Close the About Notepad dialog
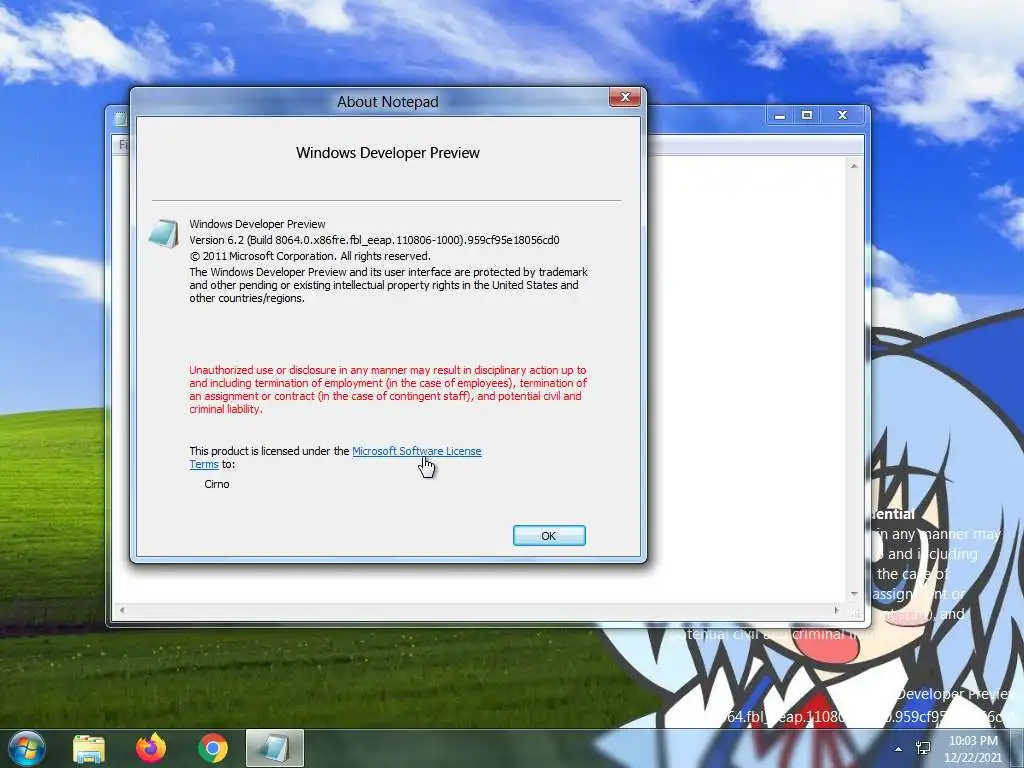The image size is (1024, 768). (625, 97)
